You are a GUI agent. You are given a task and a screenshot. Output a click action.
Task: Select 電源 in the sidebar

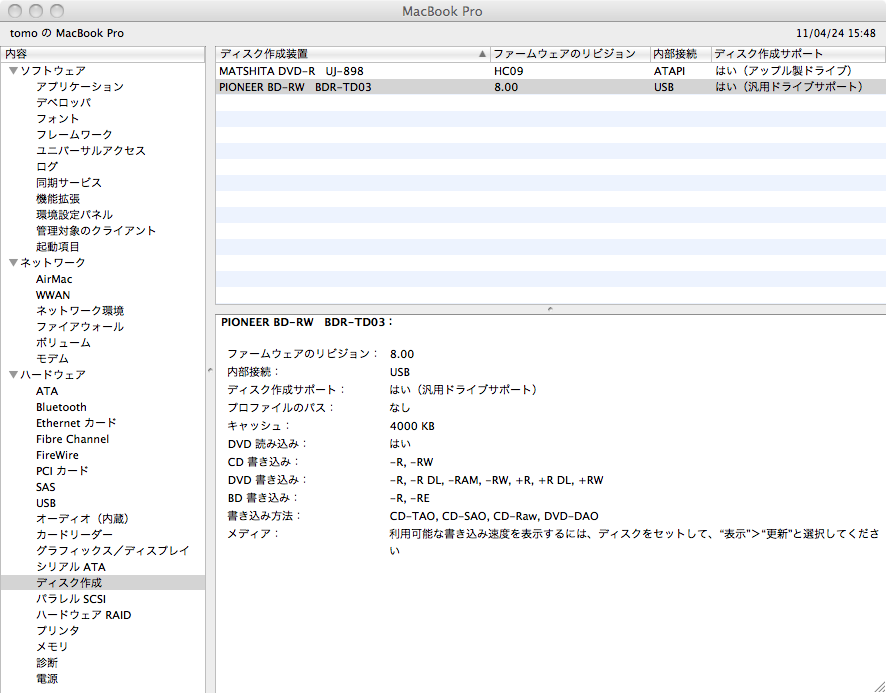coord(47,678)
